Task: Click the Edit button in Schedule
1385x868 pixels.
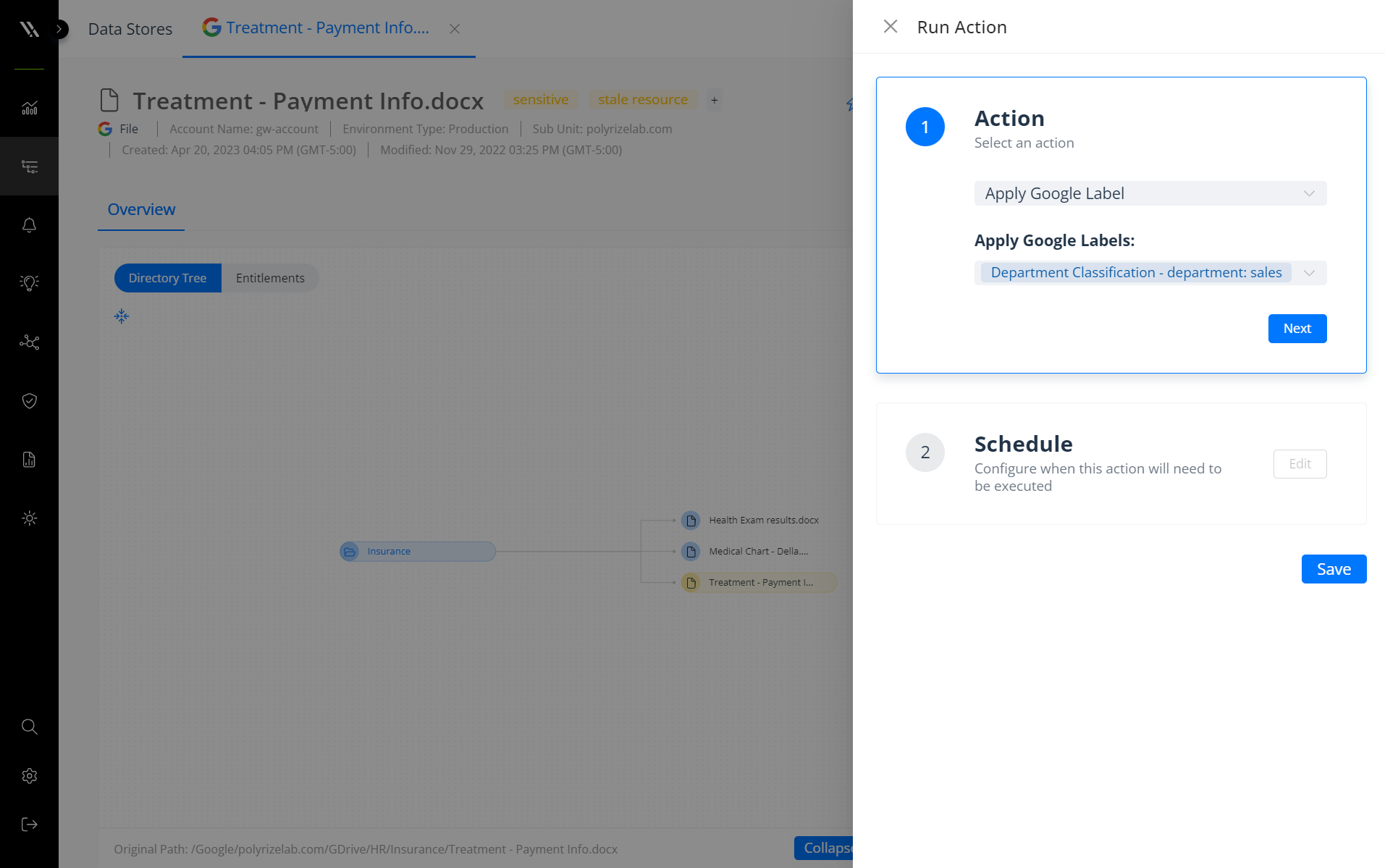Action: tap(1300, 464)
